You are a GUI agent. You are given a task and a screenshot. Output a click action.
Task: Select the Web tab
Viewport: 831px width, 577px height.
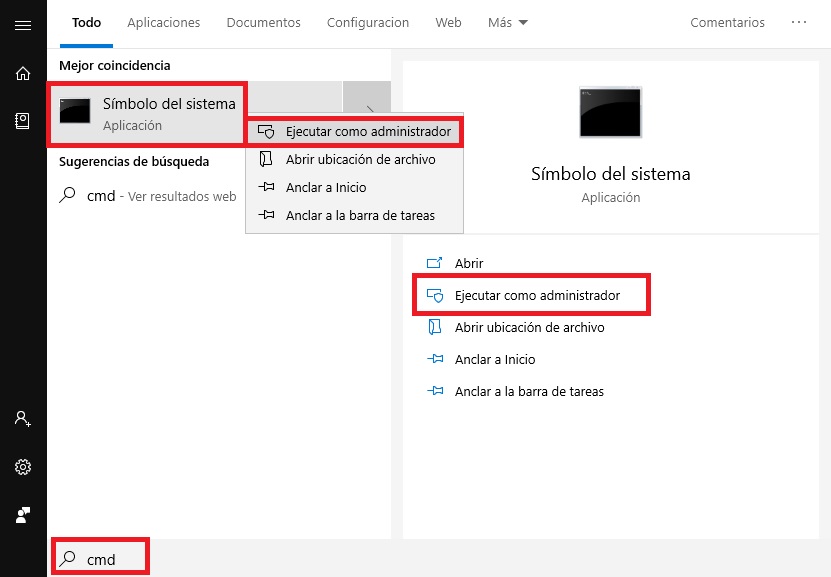448,22
